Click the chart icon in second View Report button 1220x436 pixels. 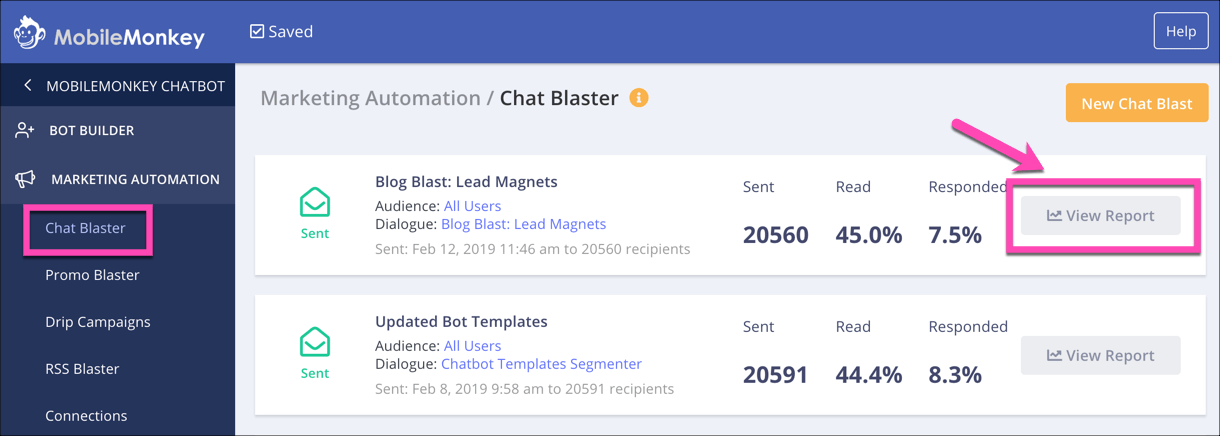1054,355
